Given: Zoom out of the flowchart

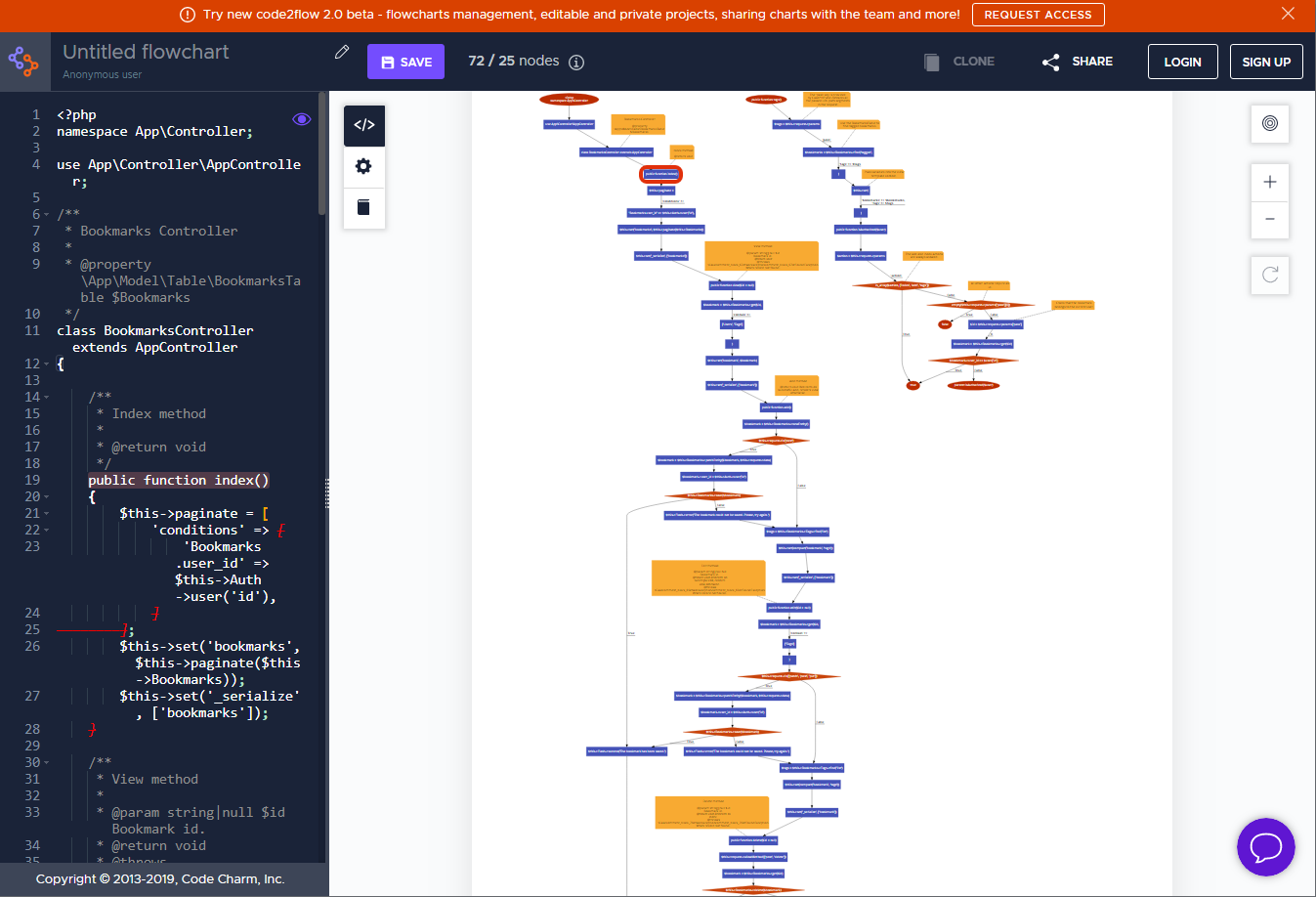Looking at the screenshot, I should click(1269, 220).
